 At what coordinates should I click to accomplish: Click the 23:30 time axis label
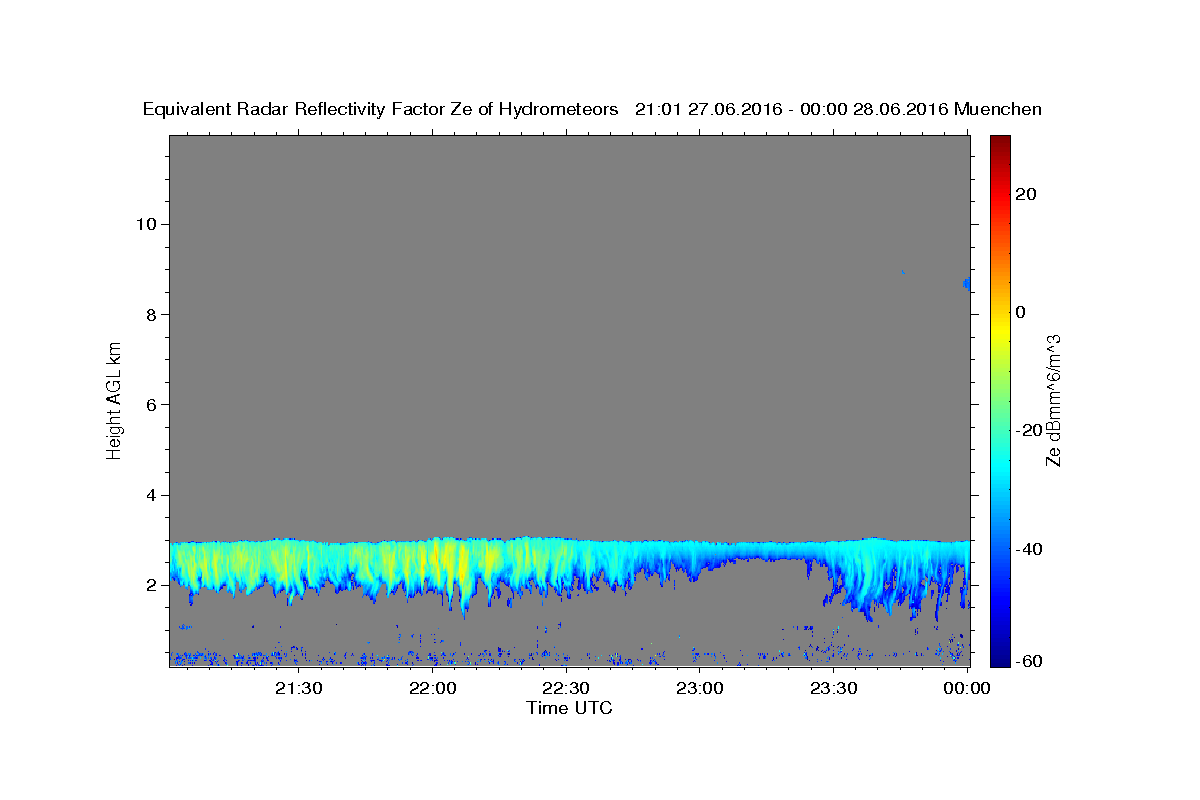(833, 688)
